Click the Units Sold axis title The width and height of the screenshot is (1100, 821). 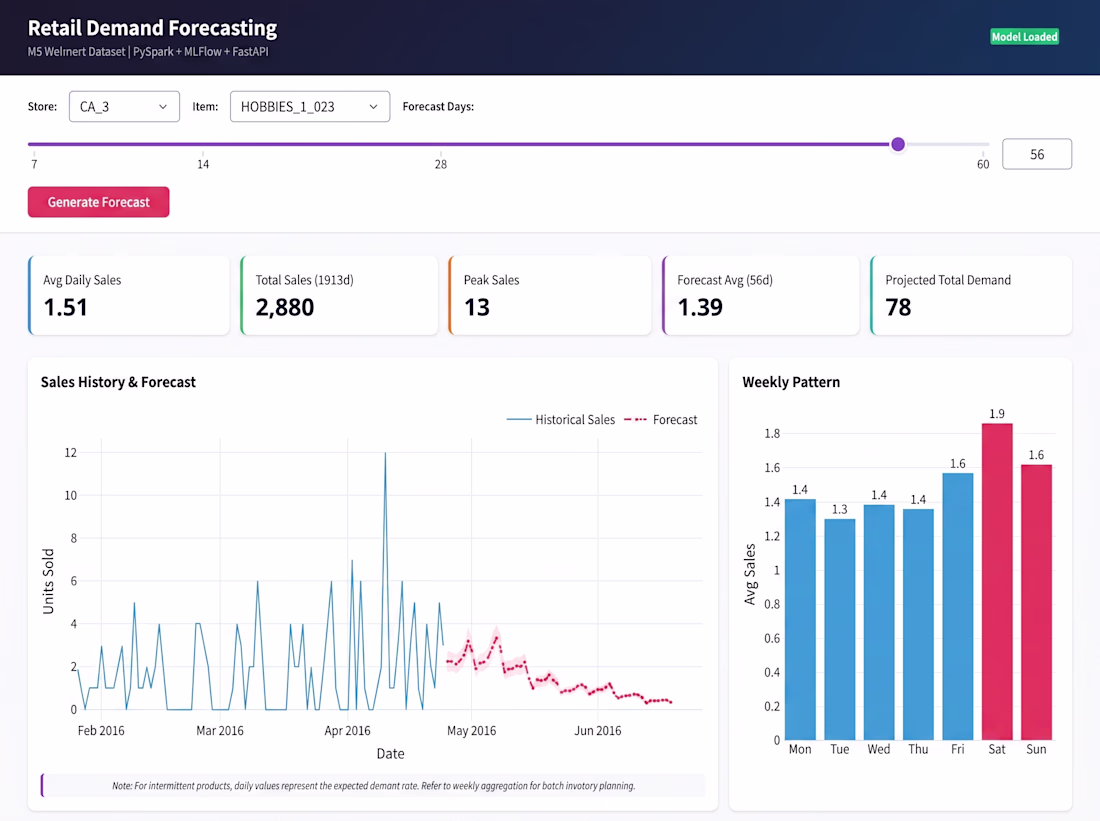click(x=48, y=582)
